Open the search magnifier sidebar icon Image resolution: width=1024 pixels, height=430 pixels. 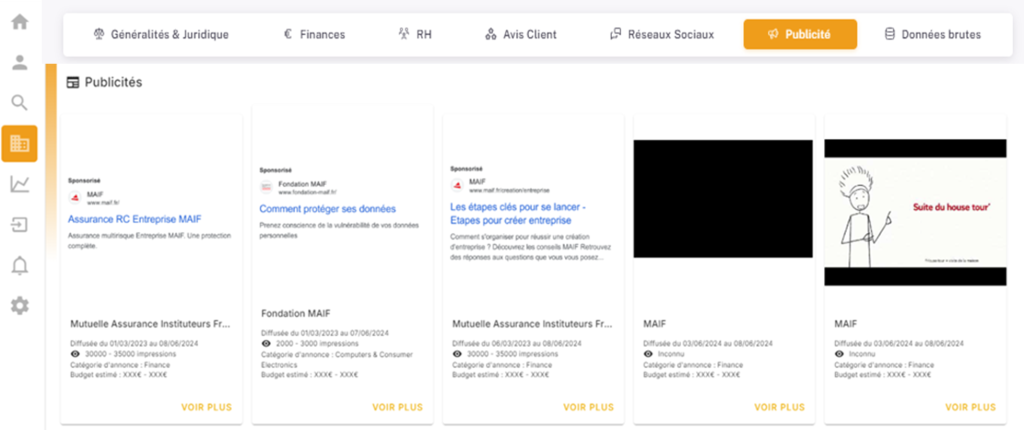(x=20, y=103)
